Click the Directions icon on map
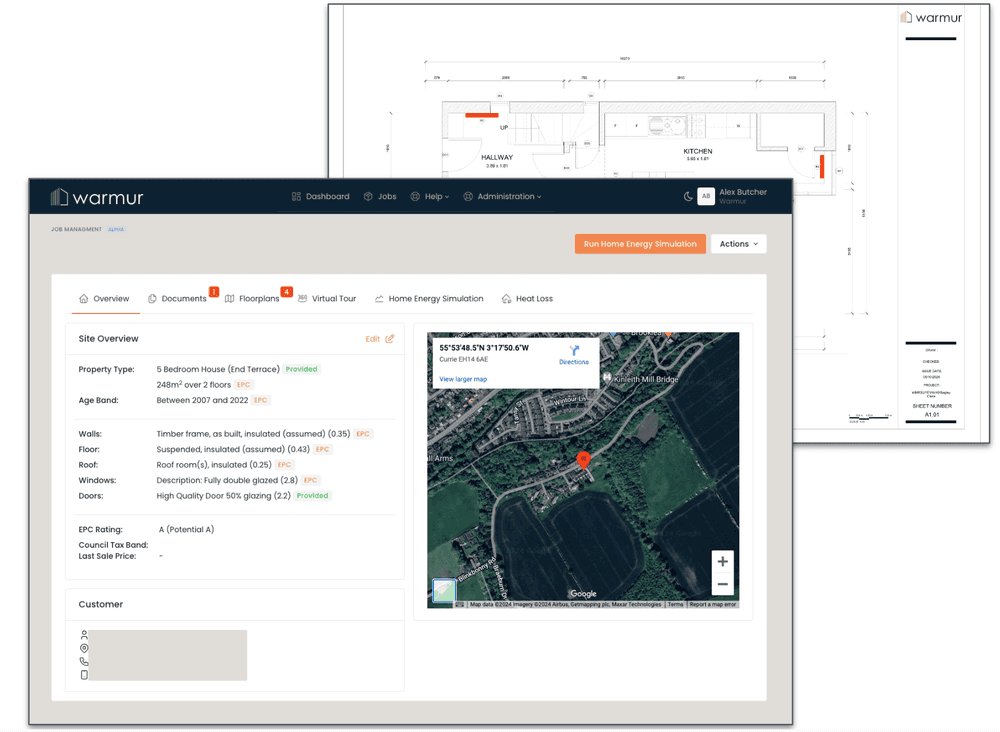Image resolution: width=1000 pixels, height=732 pixels. pos(574,352)
